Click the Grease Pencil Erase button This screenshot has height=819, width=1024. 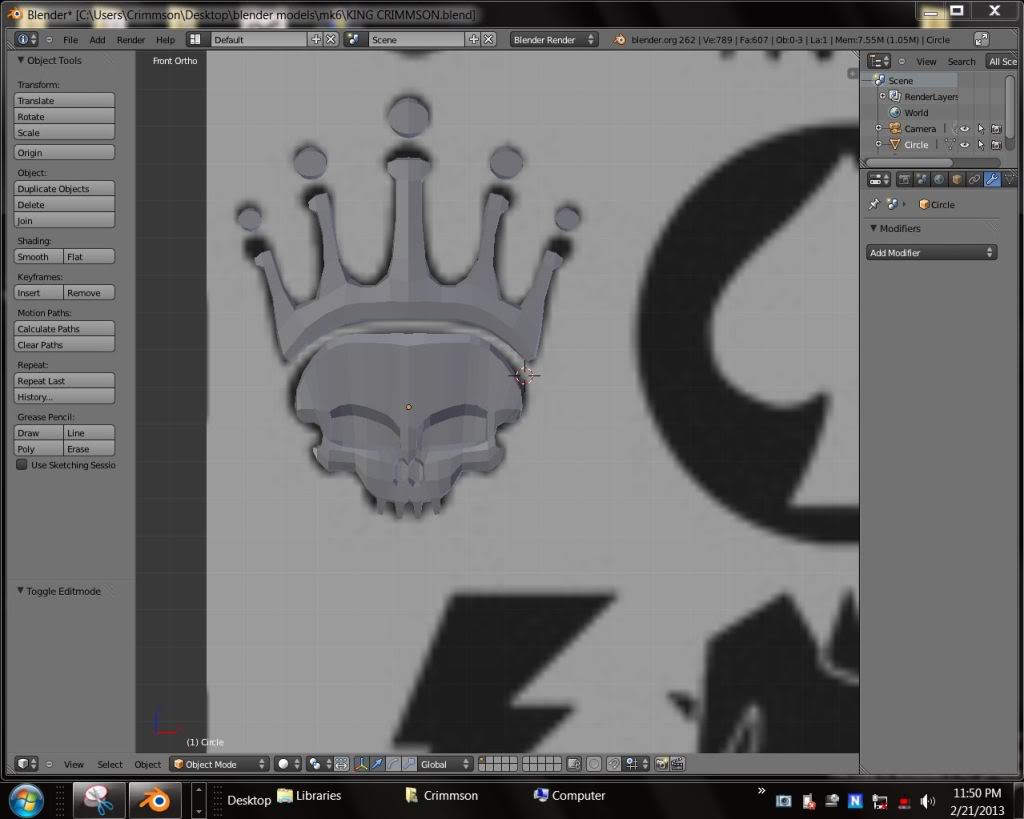89,449
